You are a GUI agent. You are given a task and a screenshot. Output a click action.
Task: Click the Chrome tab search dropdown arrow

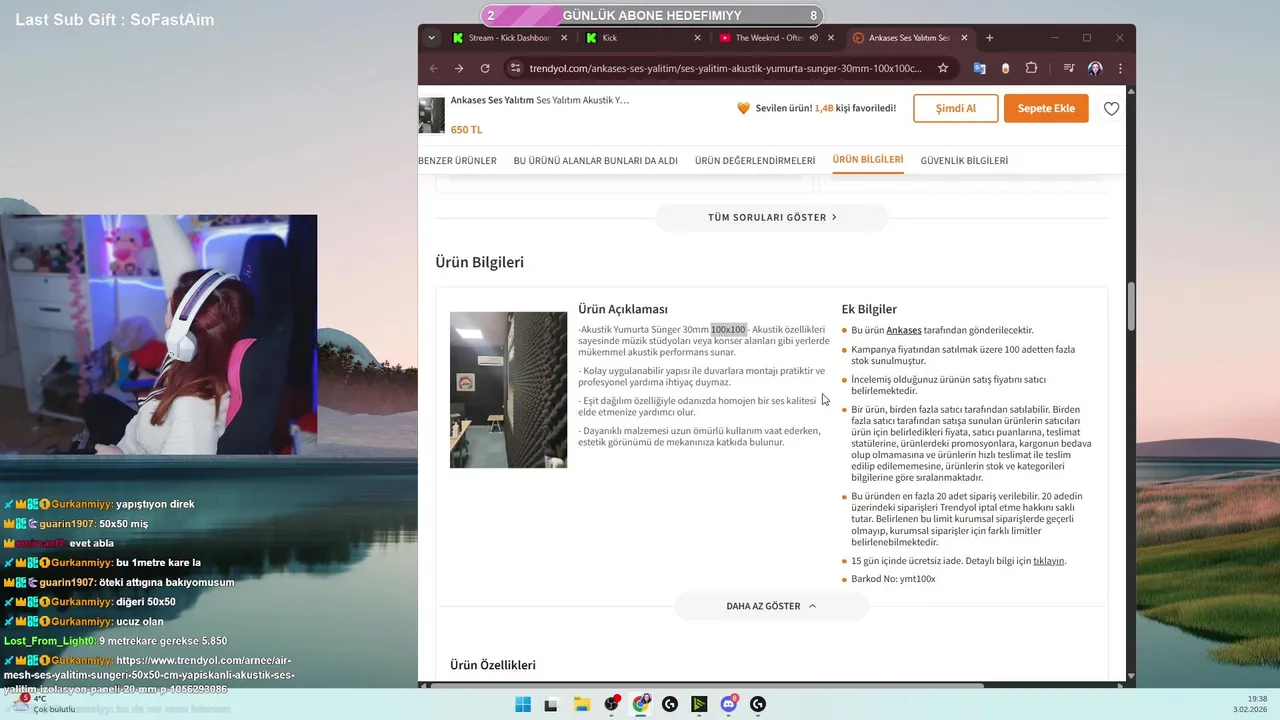coord(431,38)
